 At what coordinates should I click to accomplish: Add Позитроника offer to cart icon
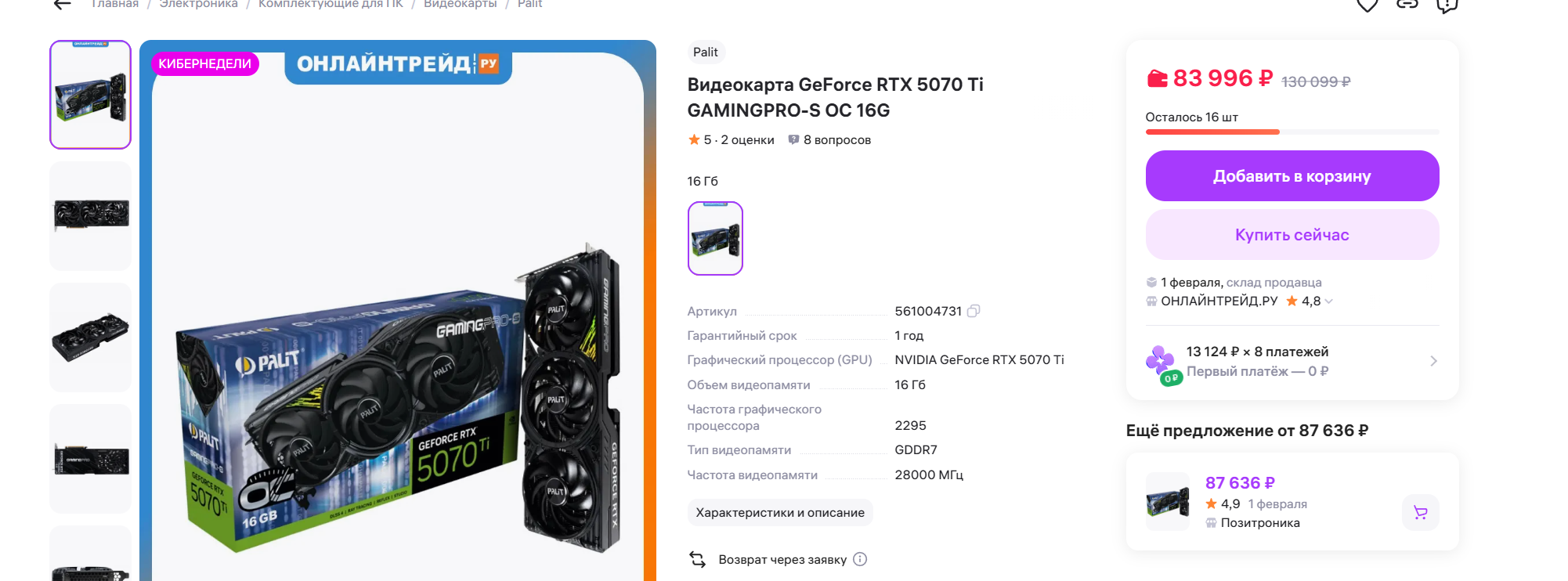pos(1421,512)
